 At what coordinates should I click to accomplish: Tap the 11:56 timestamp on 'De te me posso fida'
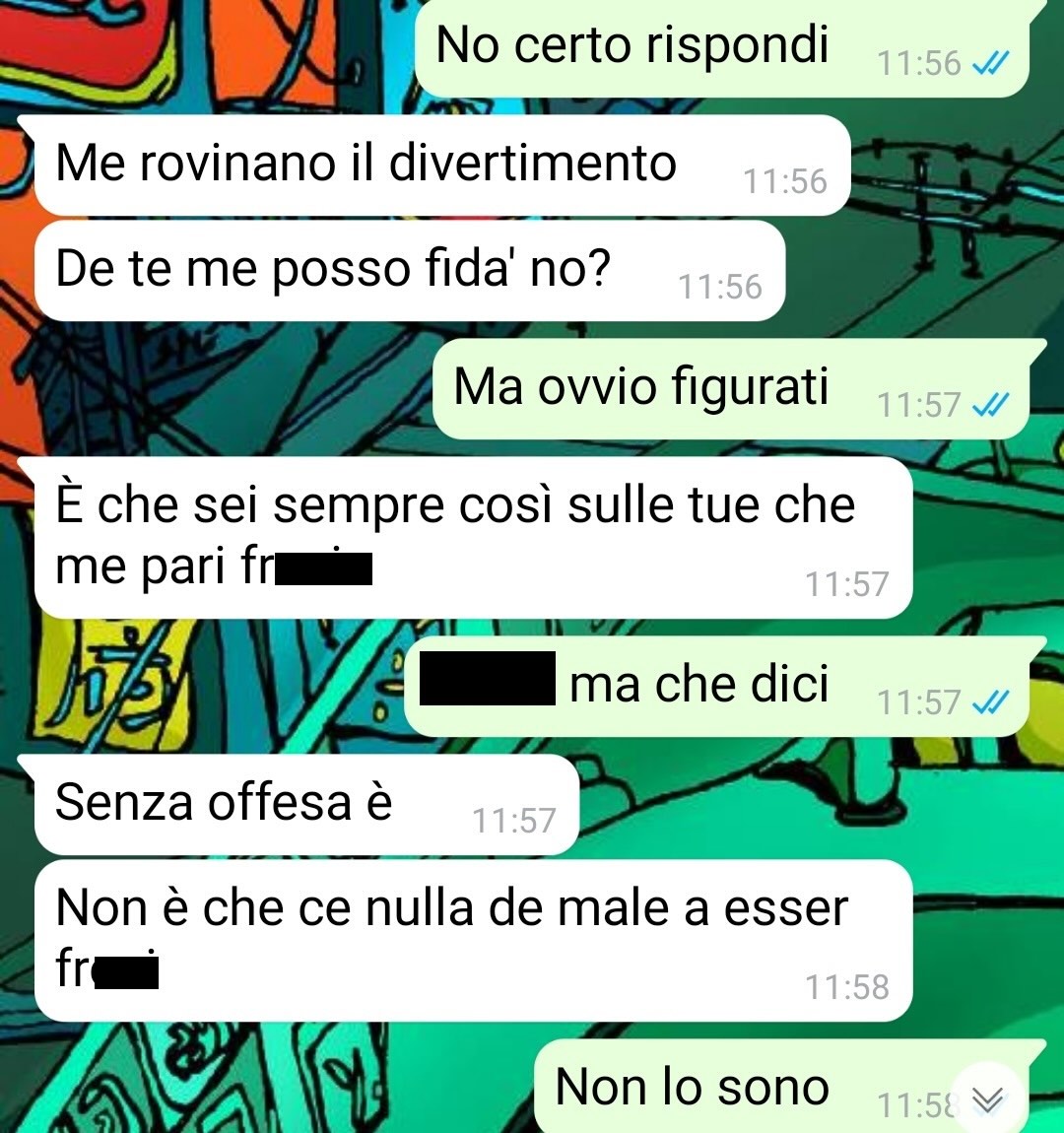coord(720,287)
